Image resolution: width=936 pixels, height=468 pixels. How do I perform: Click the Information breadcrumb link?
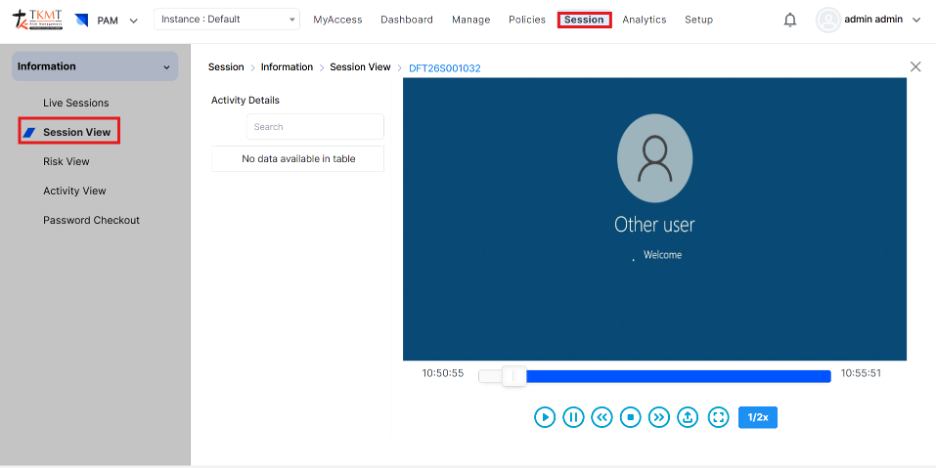(x=287, y=67)
